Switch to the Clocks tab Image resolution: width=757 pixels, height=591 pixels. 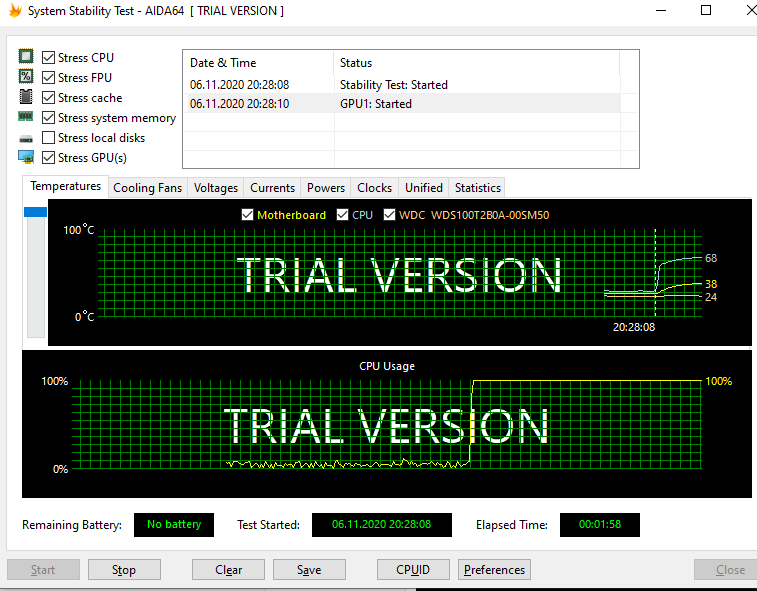375,188
